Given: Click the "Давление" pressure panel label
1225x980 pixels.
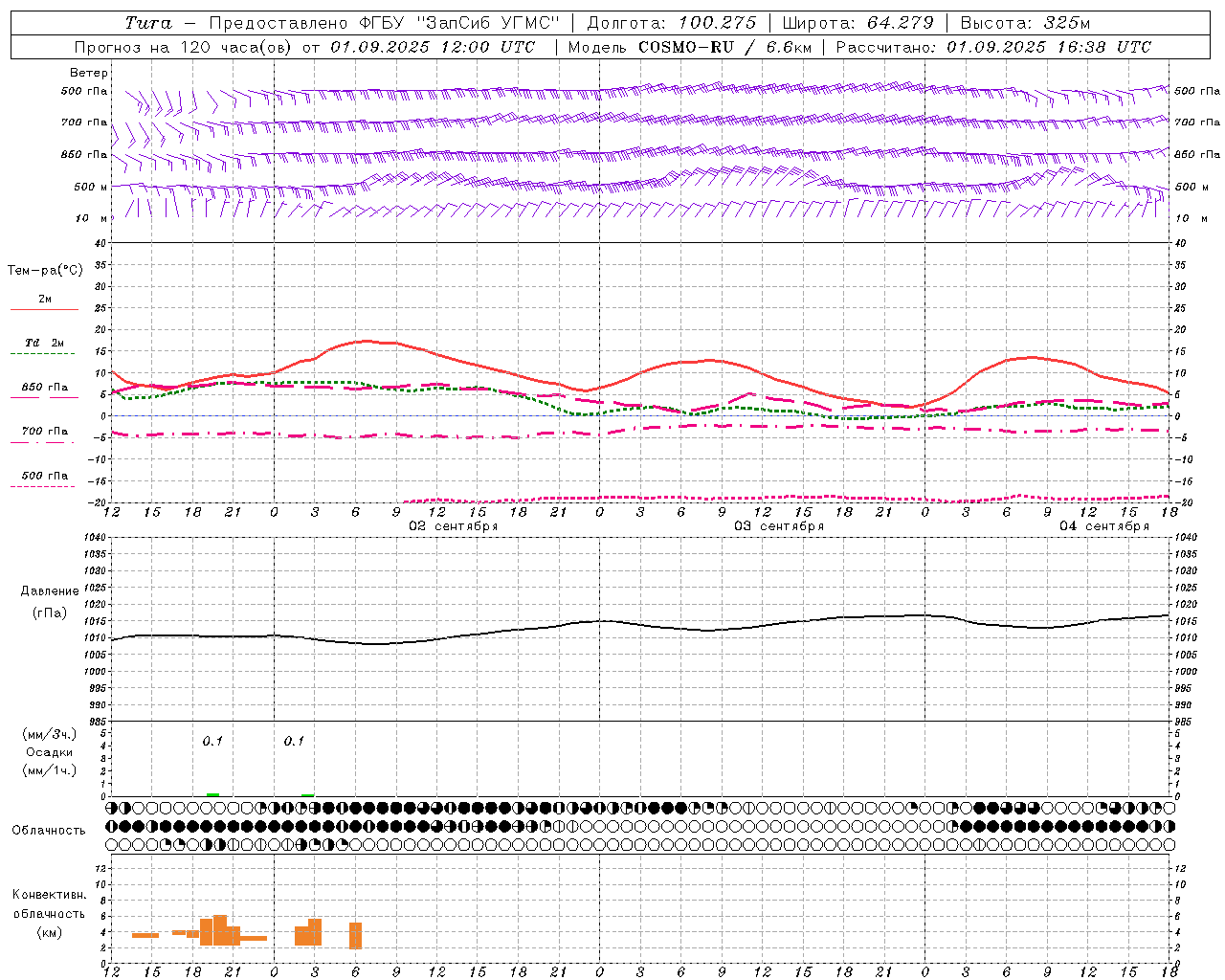Looking at the screenshot, I should pos(49,591).
